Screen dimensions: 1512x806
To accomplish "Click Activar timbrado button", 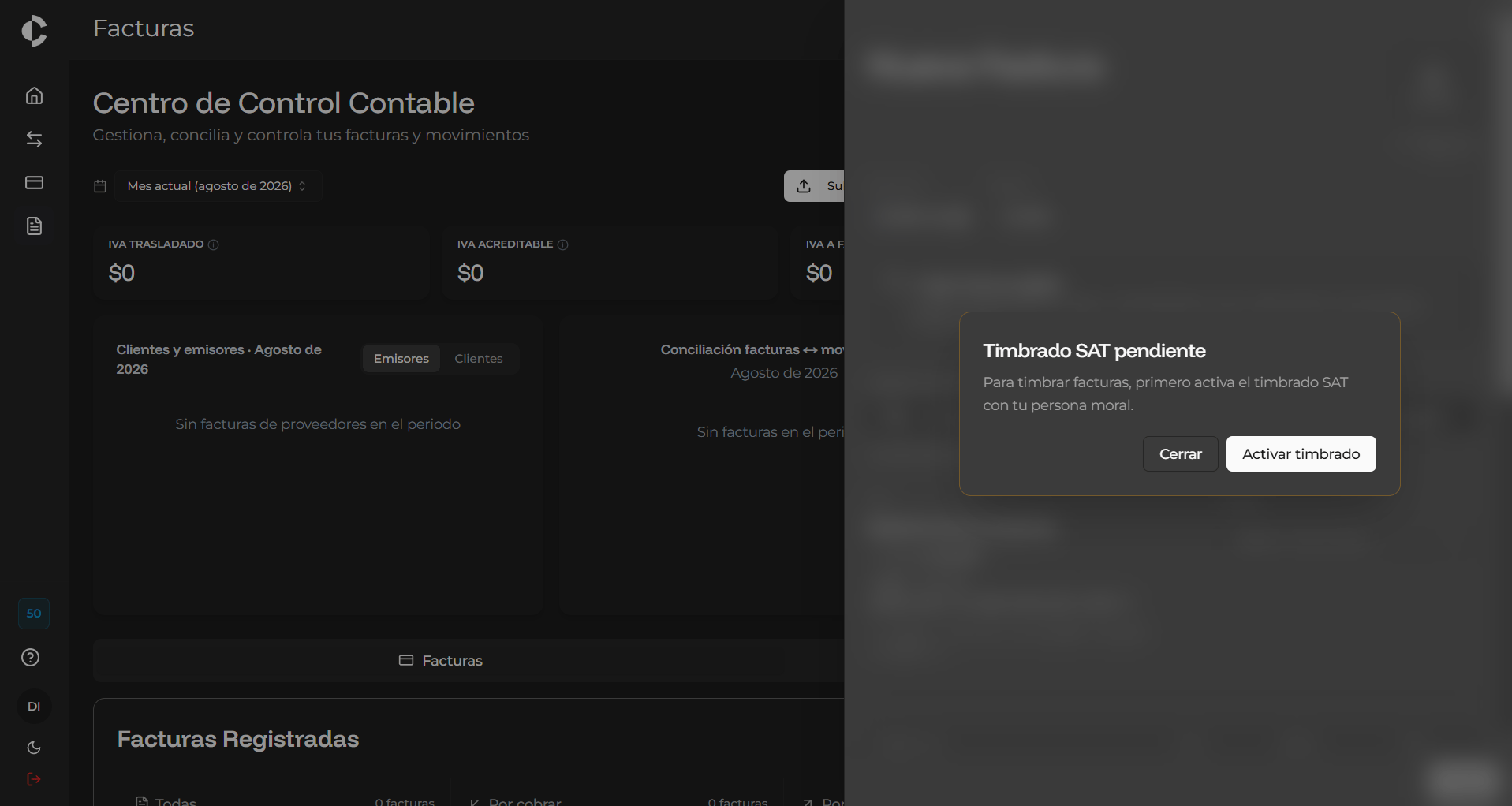I will (1301, 454).
